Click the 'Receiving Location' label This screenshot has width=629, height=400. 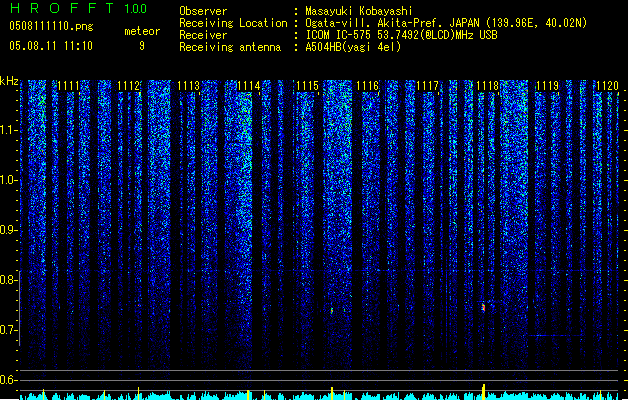tap(233, 23)
